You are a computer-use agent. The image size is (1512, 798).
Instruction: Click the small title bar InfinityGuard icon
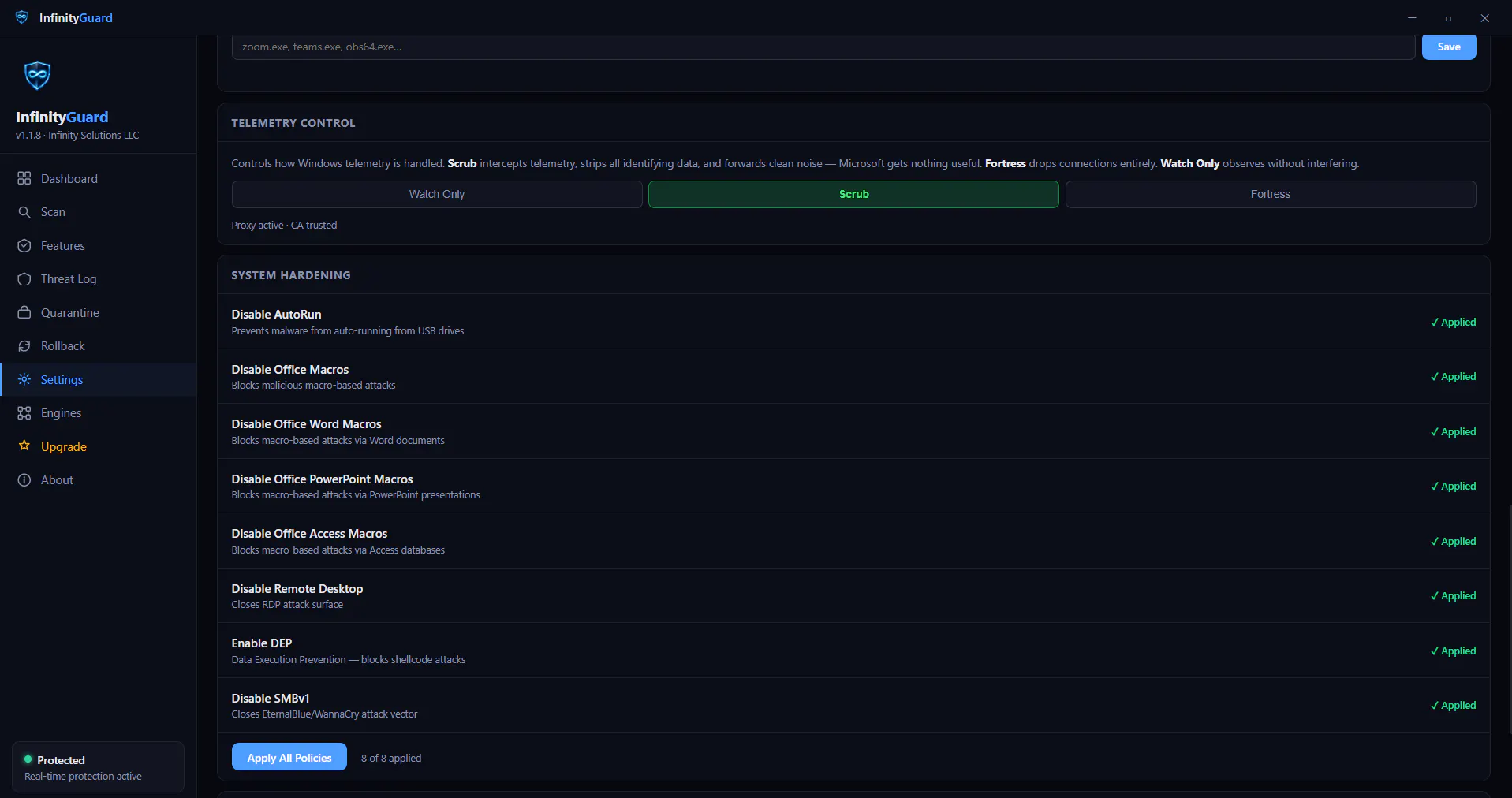tap(22, 17)
